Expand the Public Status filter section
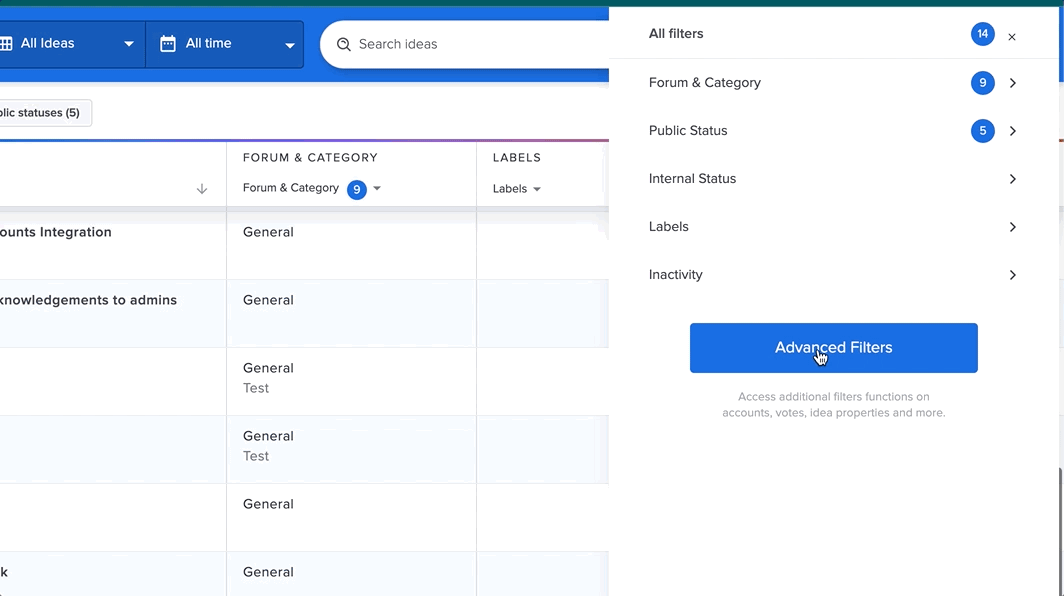The image size is (1064, 596). point(1012,131)
